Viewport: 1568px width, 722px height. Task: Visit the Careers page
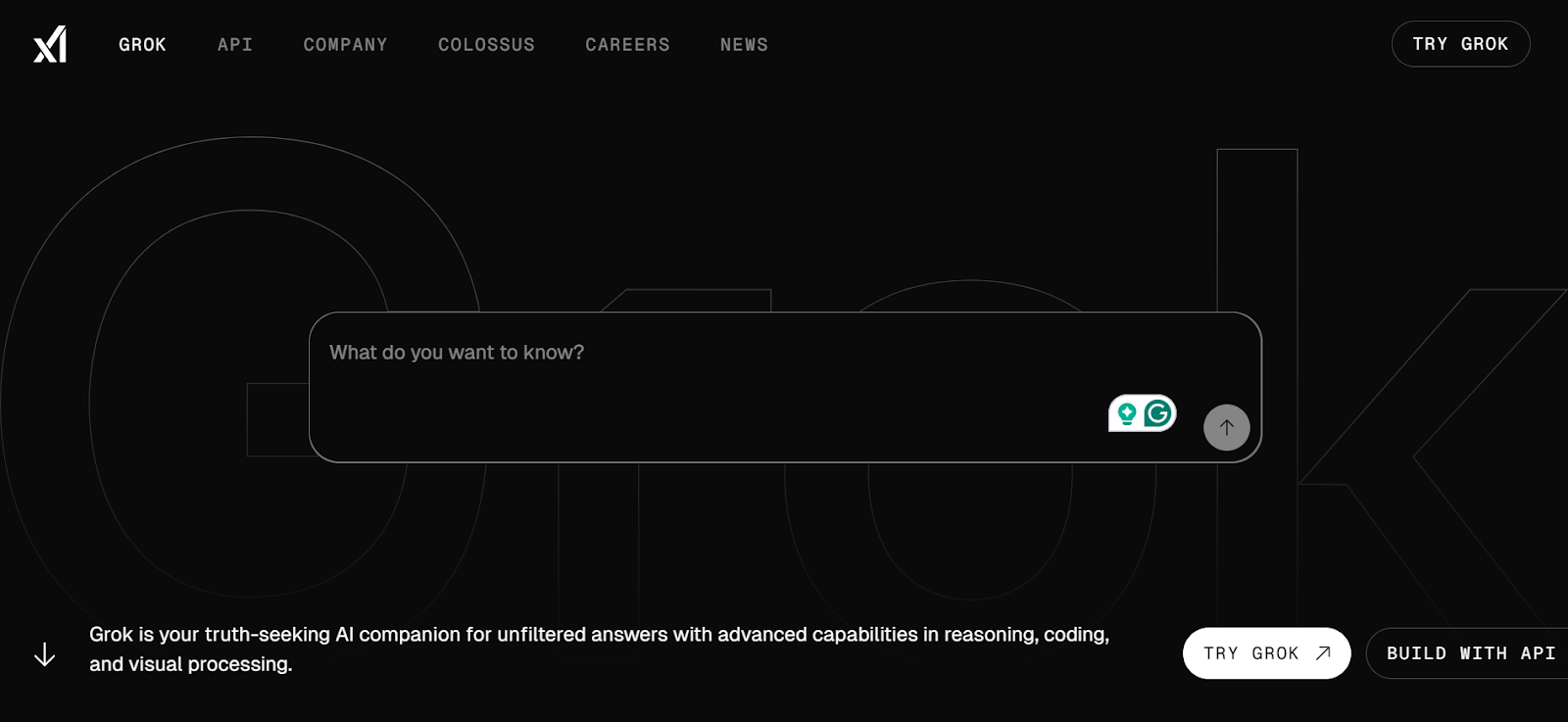click(x=627, y=45)
